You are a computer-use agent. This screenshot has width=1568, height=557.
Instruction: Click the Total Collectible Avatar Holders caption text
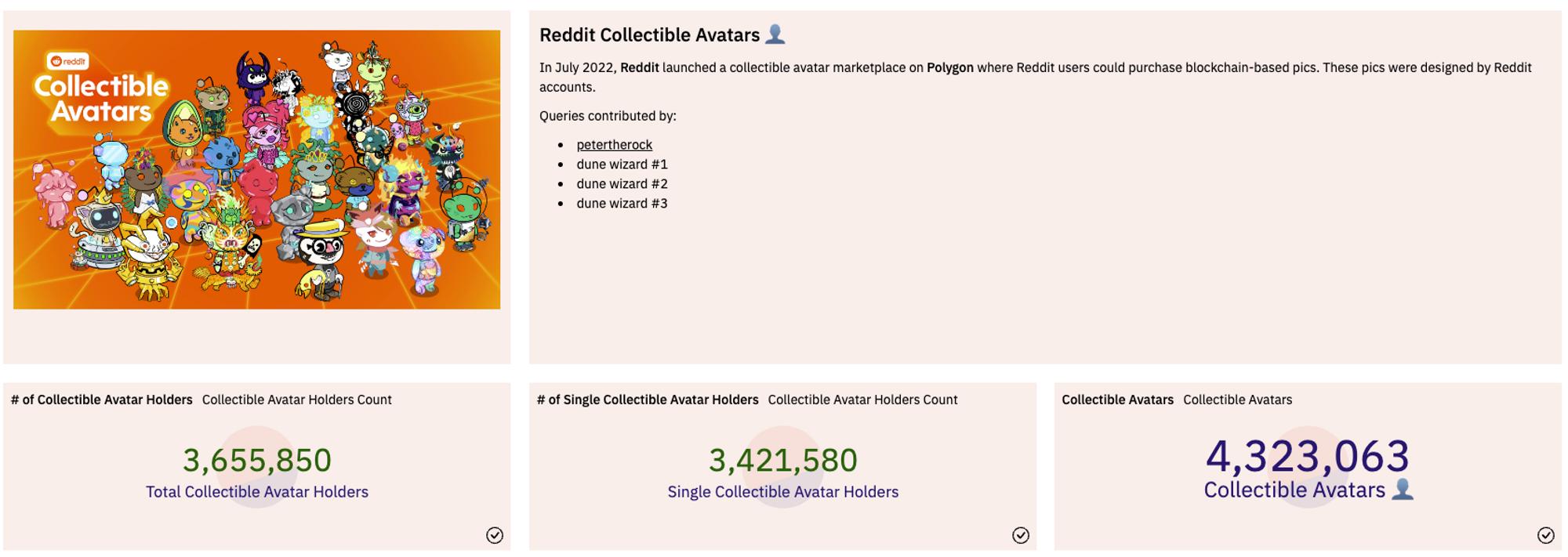[x=257, y=492]
